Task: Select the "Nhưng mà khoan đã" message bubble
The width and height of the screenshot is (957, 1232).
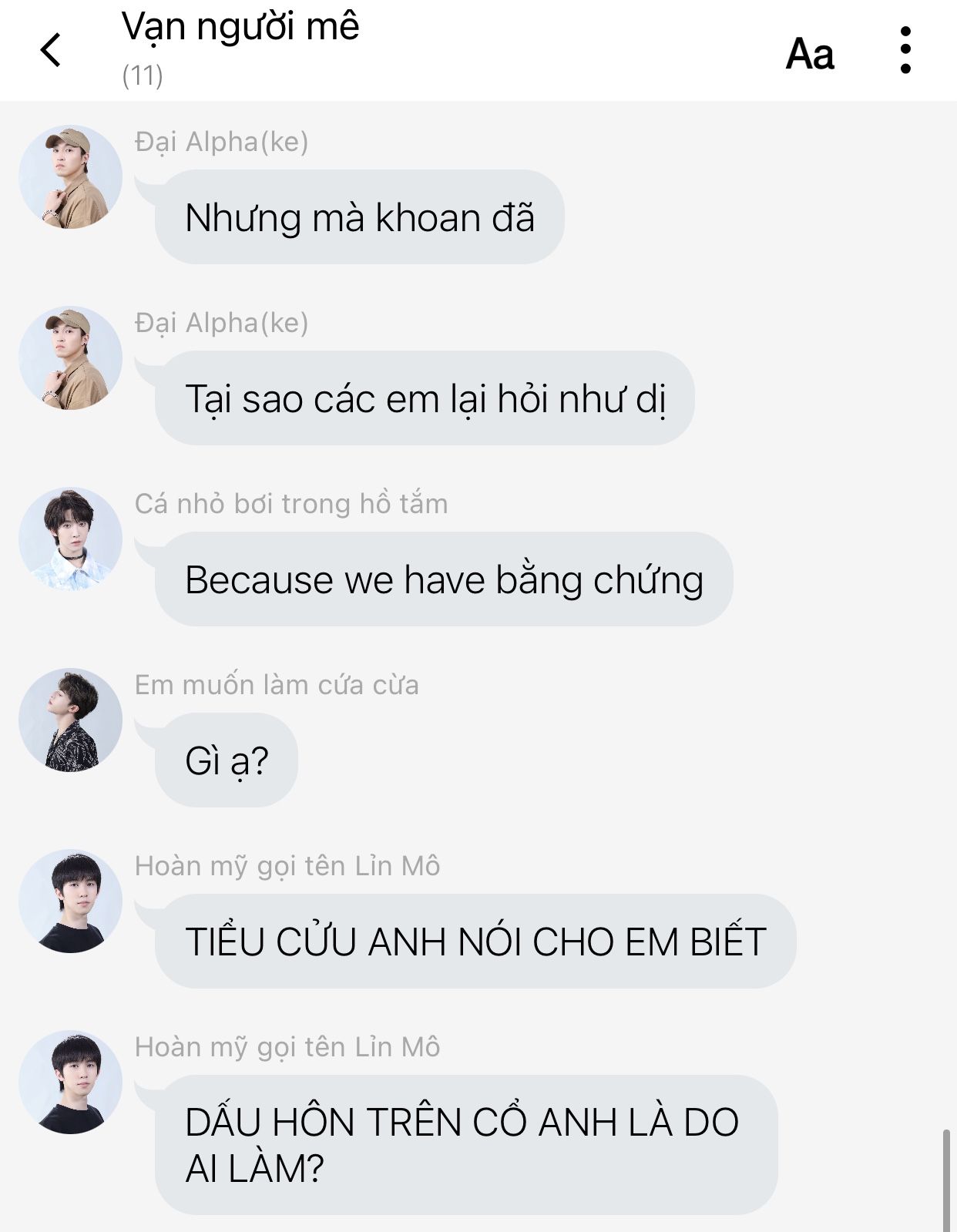Action: (359, 217)
